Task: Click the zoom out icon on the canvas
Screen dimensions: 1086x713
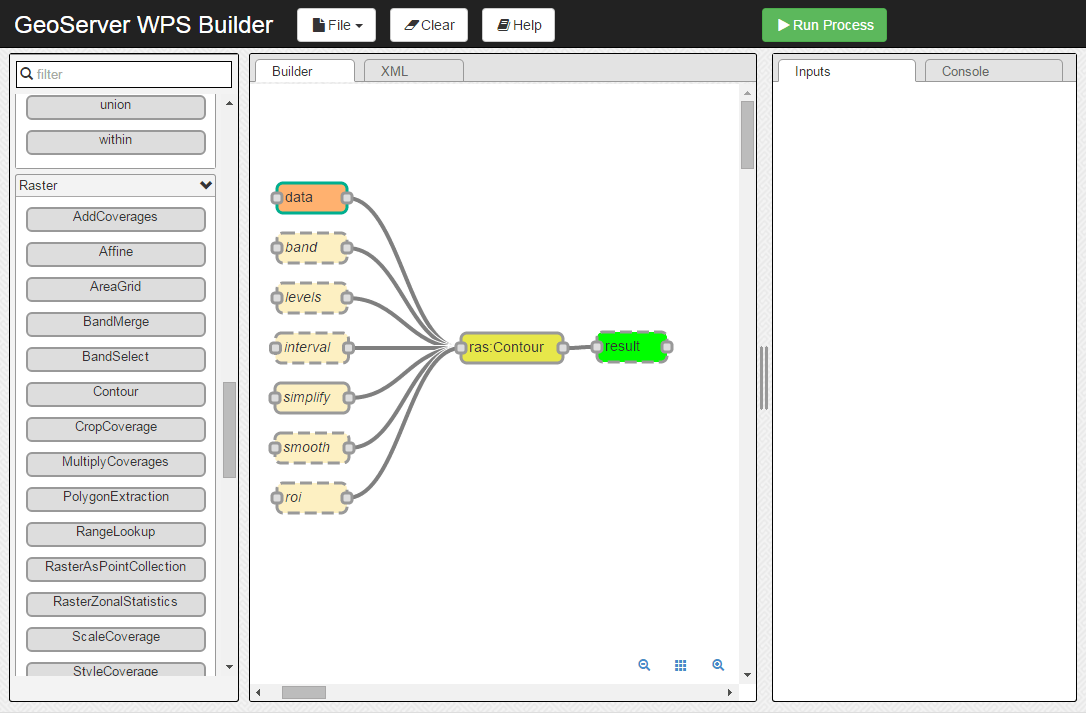Action: [x=644, y=664]
